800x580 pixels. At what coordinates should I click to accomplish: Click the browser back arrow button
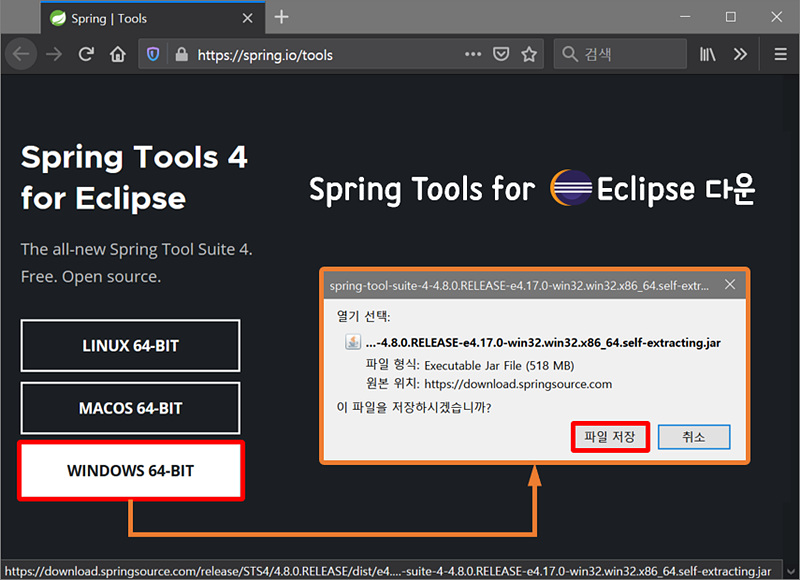[x=21, y=54]
